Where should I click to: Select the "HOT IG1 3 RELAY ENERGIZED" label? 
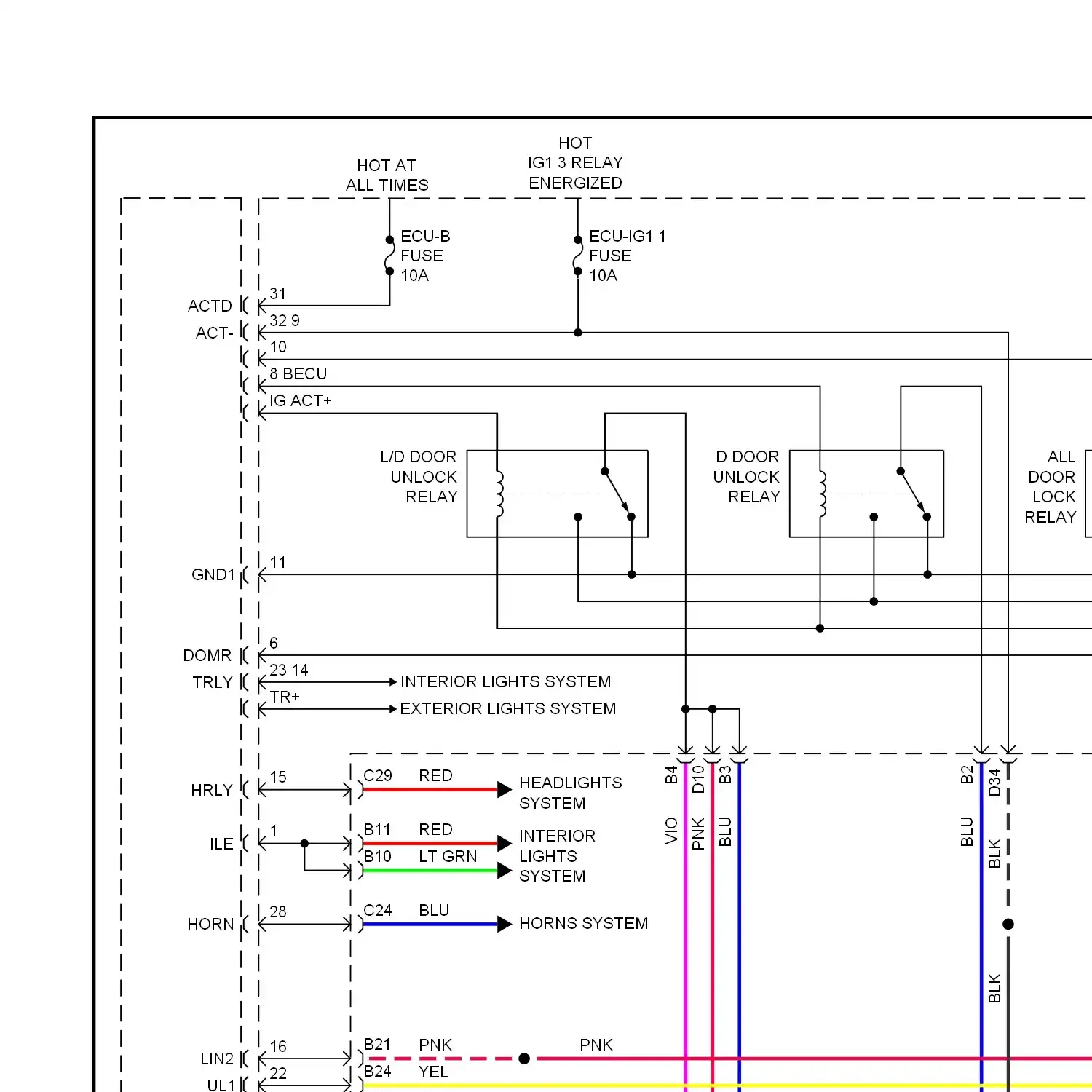point(576,163)
